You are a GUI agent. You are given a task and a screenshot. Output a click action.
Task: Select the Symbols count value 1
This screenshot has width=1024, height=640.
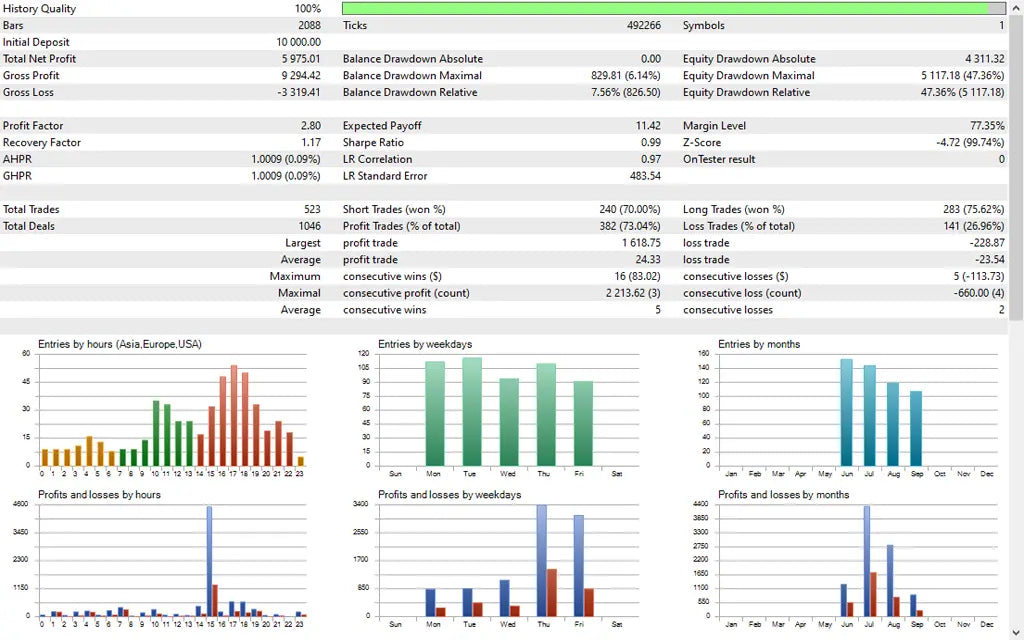tap(1000, 25)
